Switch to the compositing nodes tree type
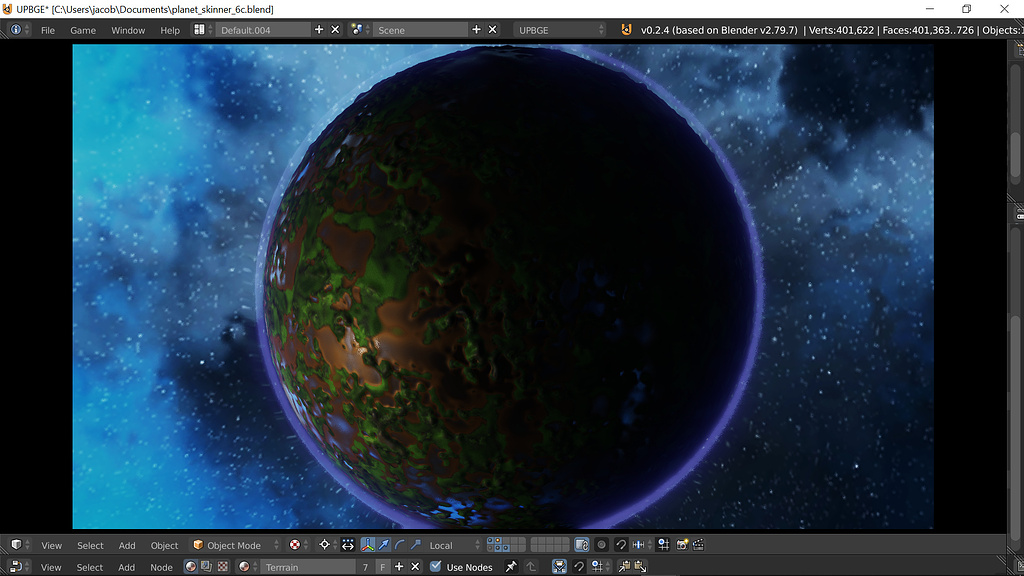1024x576 pixels. [x=206, y=567]
